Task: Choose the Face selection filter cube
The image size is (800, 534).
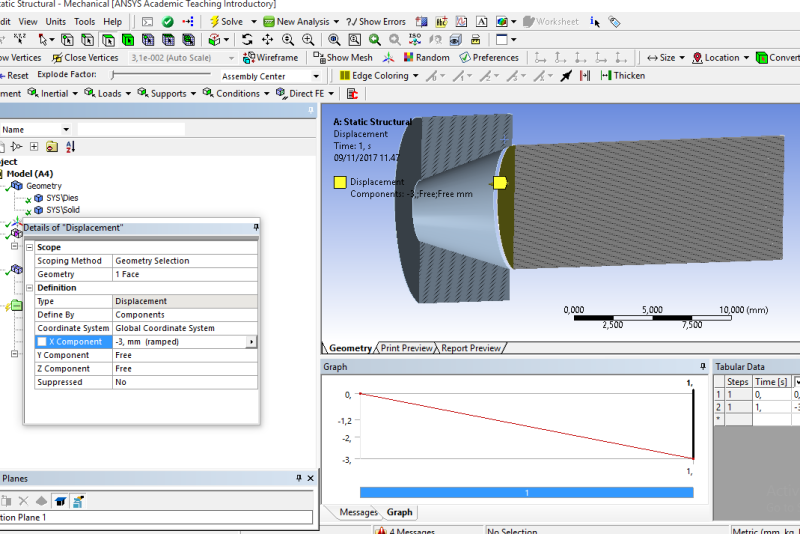Action: (108, 40)
